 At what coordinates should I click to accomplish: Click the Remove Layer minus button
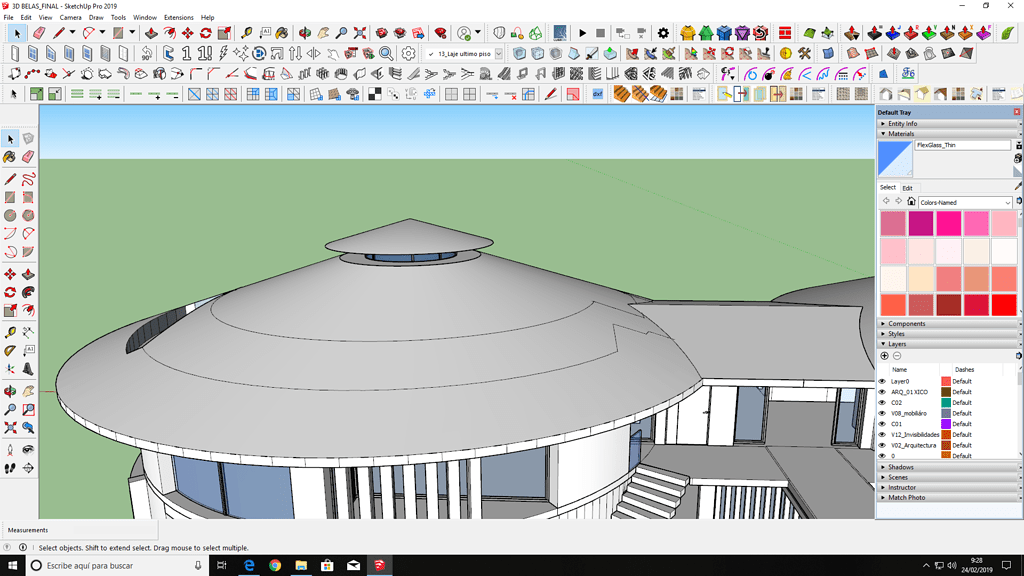point(897,356)
